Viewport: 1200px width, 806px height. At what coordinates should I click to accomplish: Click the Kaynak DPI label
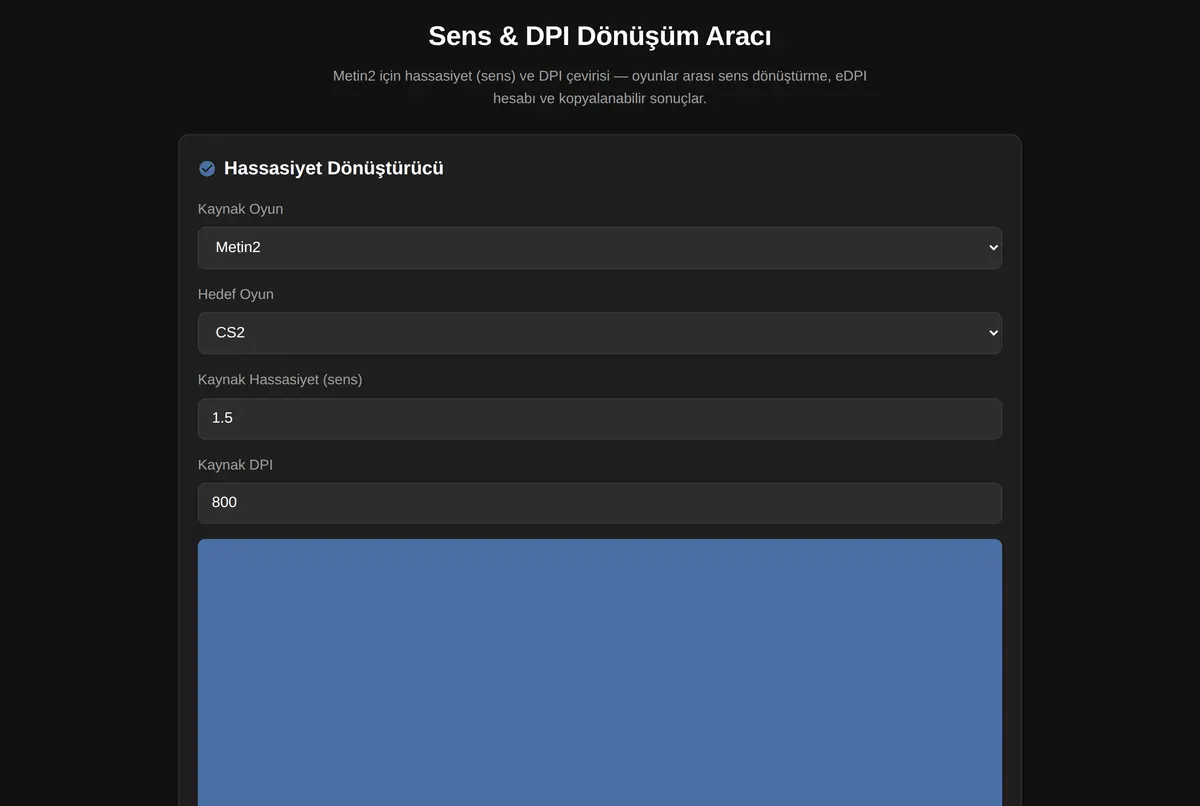[235, 465]
